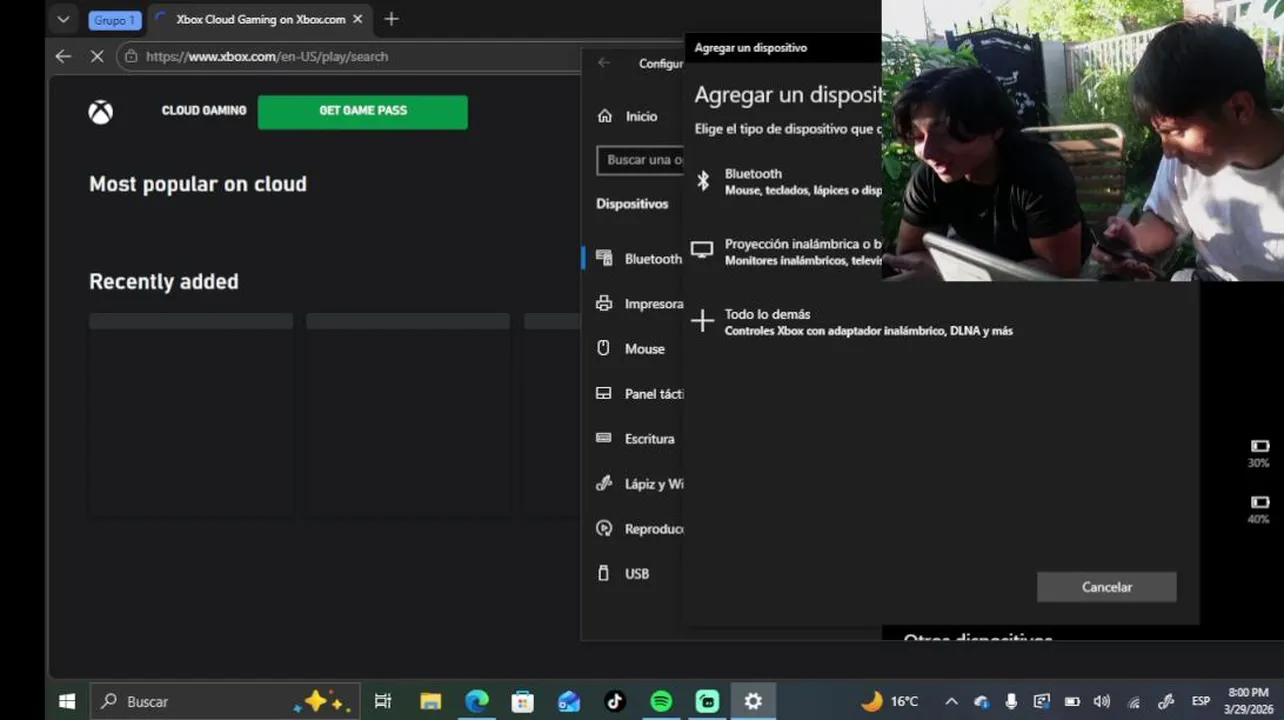The height and width of the screenshot is (720, 1284).
Task: Click the 40% battery device icon
Action: pos(1259,502)
